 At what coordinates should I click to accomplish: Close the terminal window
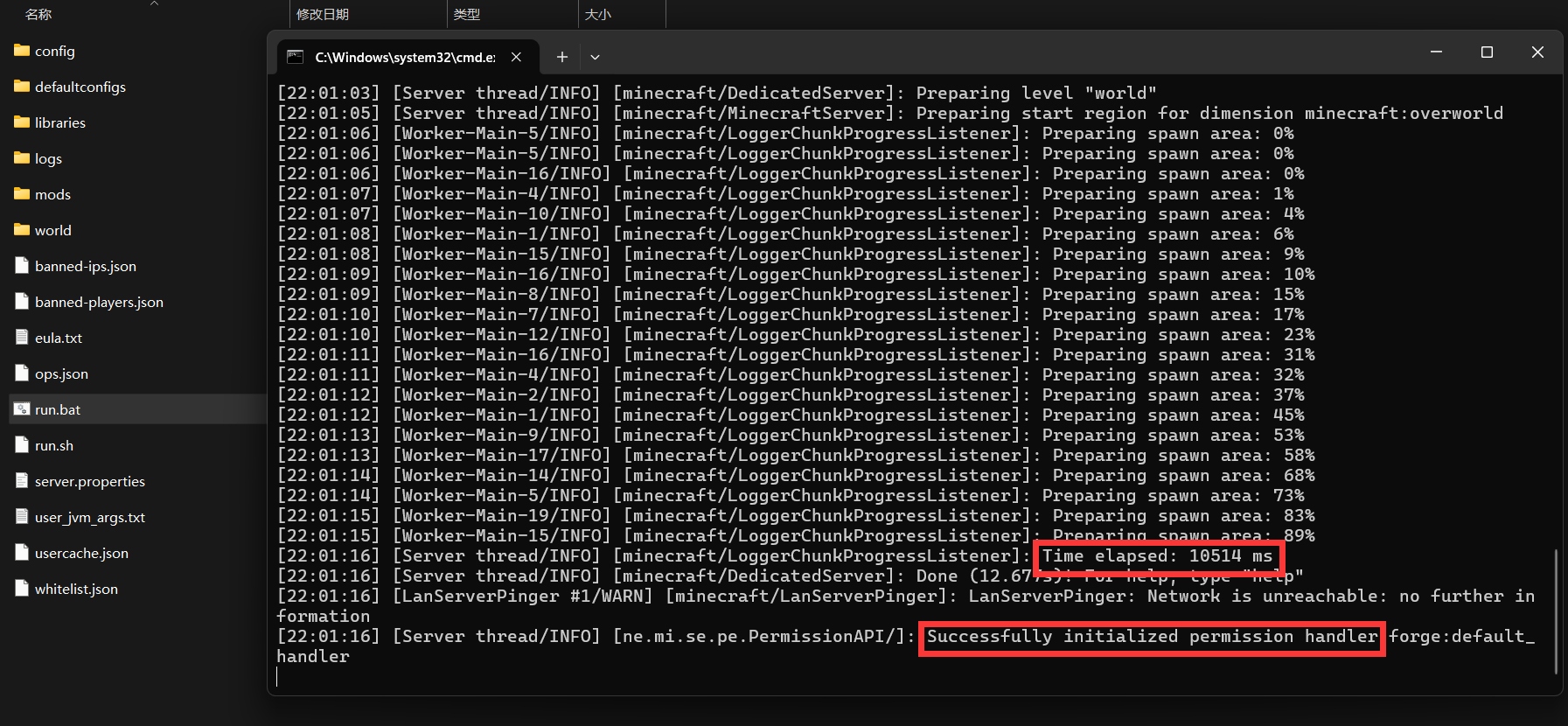tap(1537, 52)
